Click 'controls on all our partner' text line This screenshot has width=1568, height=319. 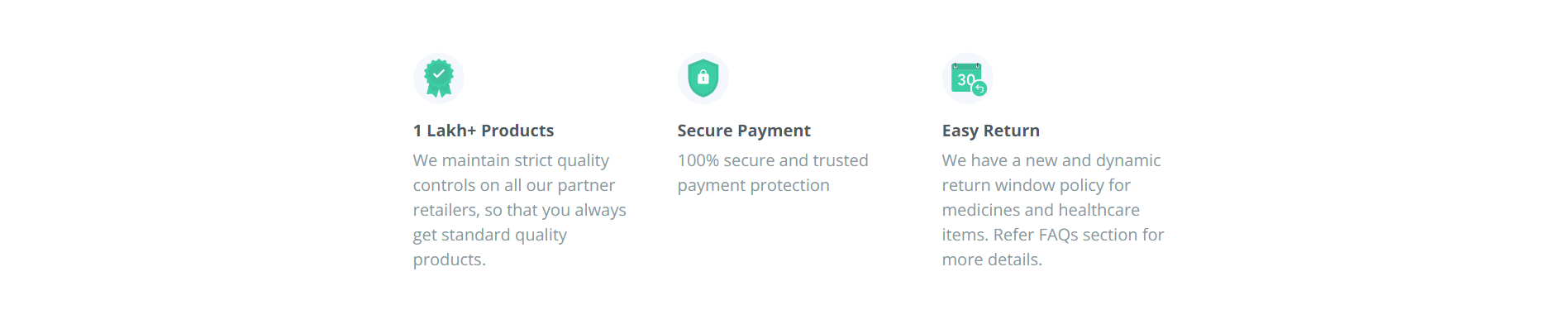click(514, 185)
